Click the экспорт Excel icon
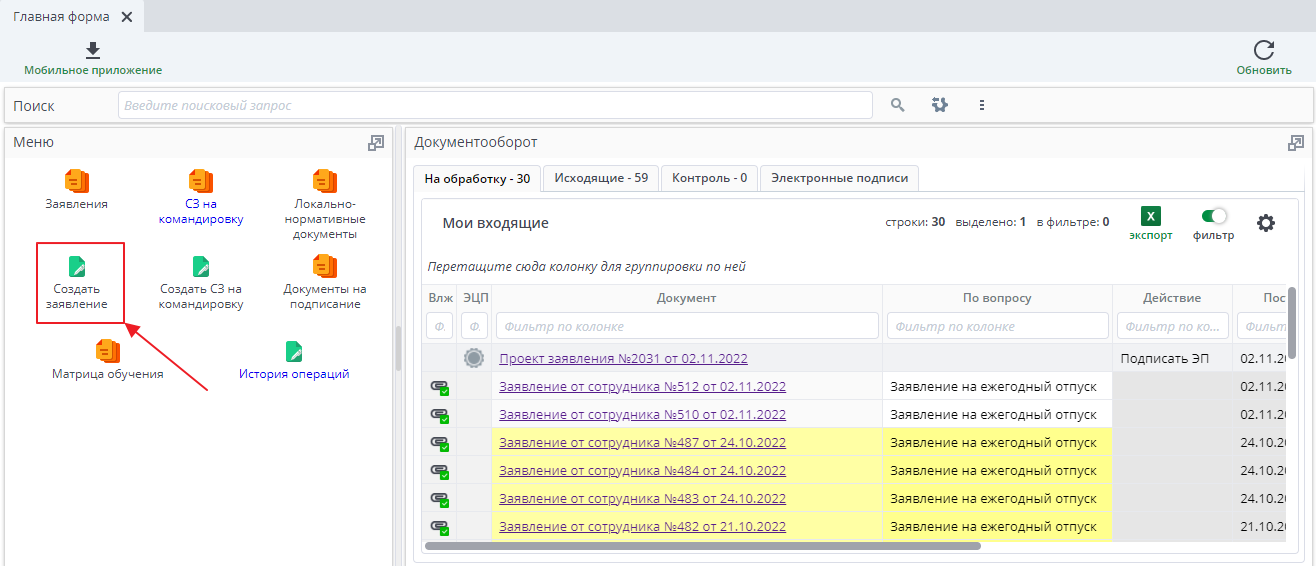The height and width of the screenshot is (566, 1316). pos(1150,217)
